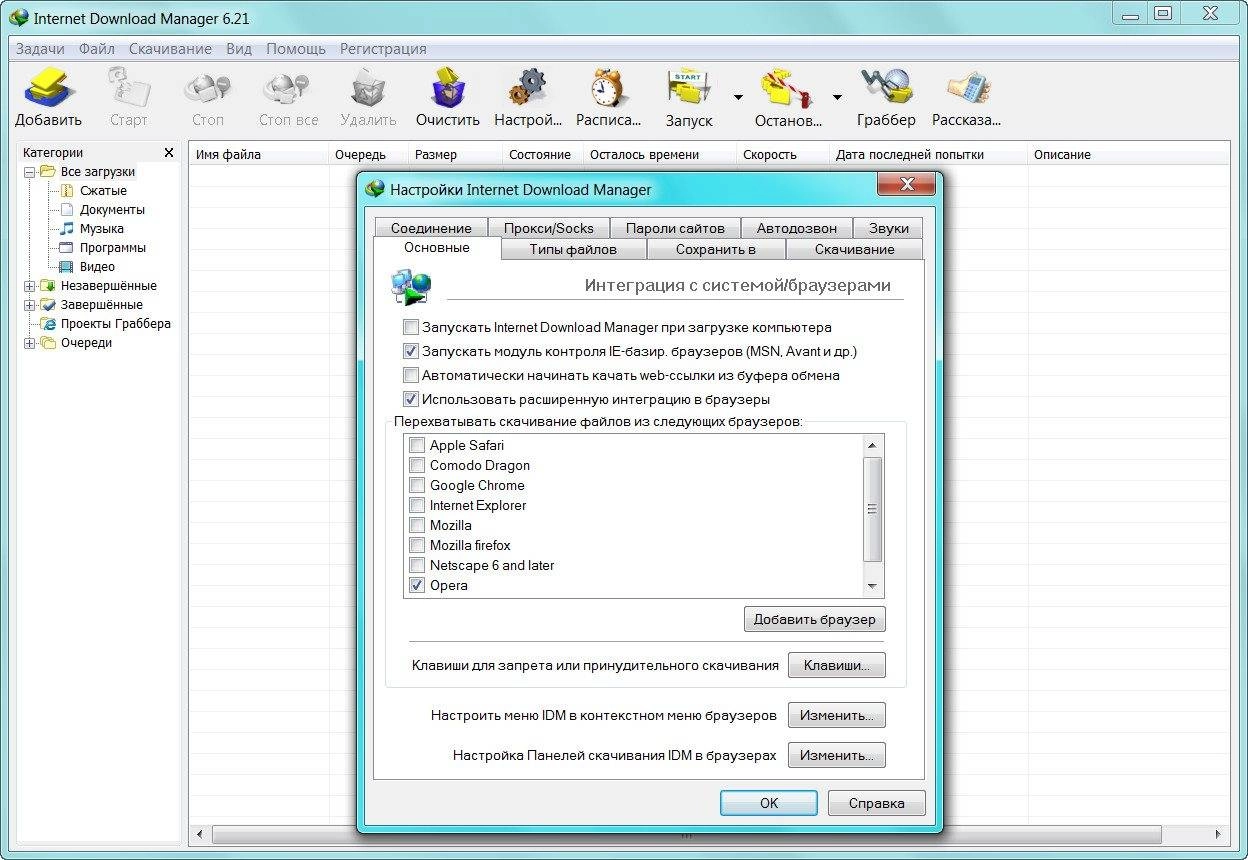This screenshot has height=860, width=1248.
Task: Check the Mozilla browser box
Action: (x=417, y=525)
